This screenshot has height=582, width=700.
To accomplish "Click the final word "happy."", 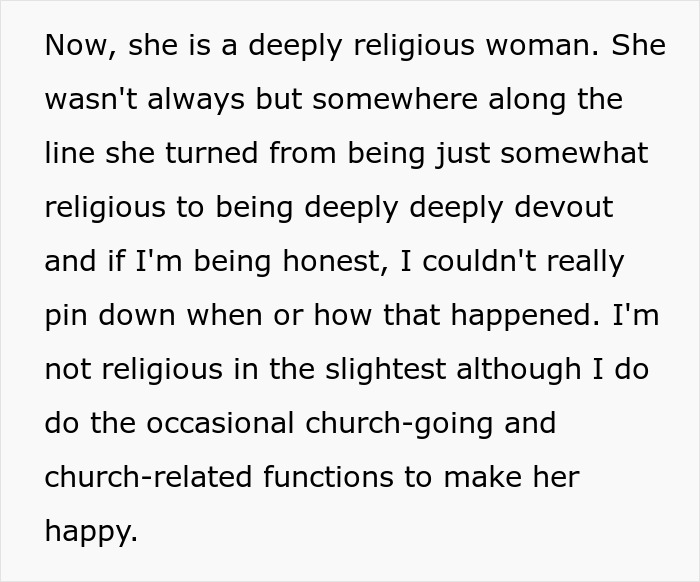I will pyautogui.click(x=92, y=533).
